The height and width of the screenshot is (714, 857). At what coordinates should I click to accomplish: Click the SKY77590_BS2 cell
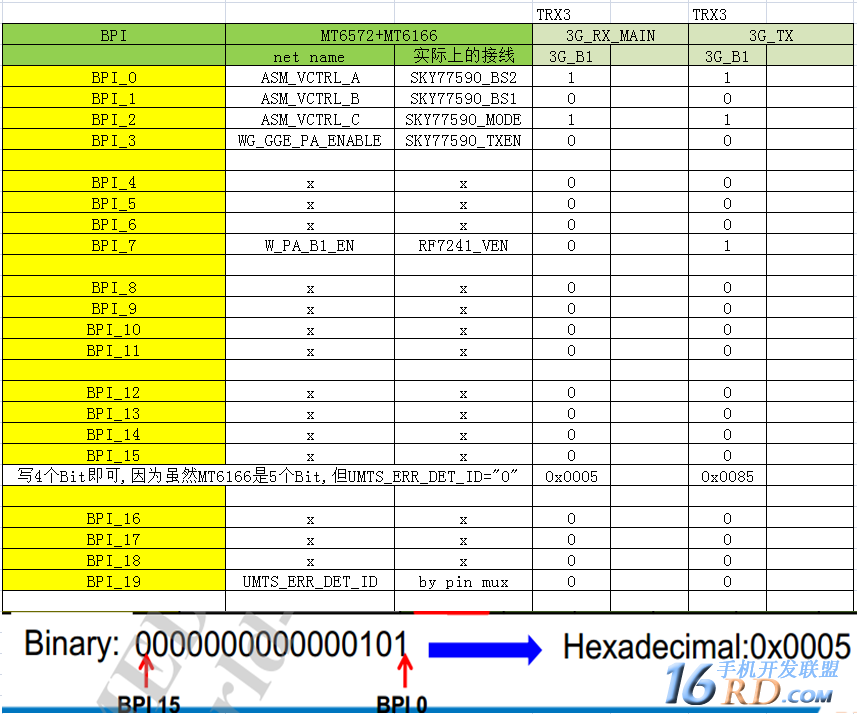[x=463, y=77]
